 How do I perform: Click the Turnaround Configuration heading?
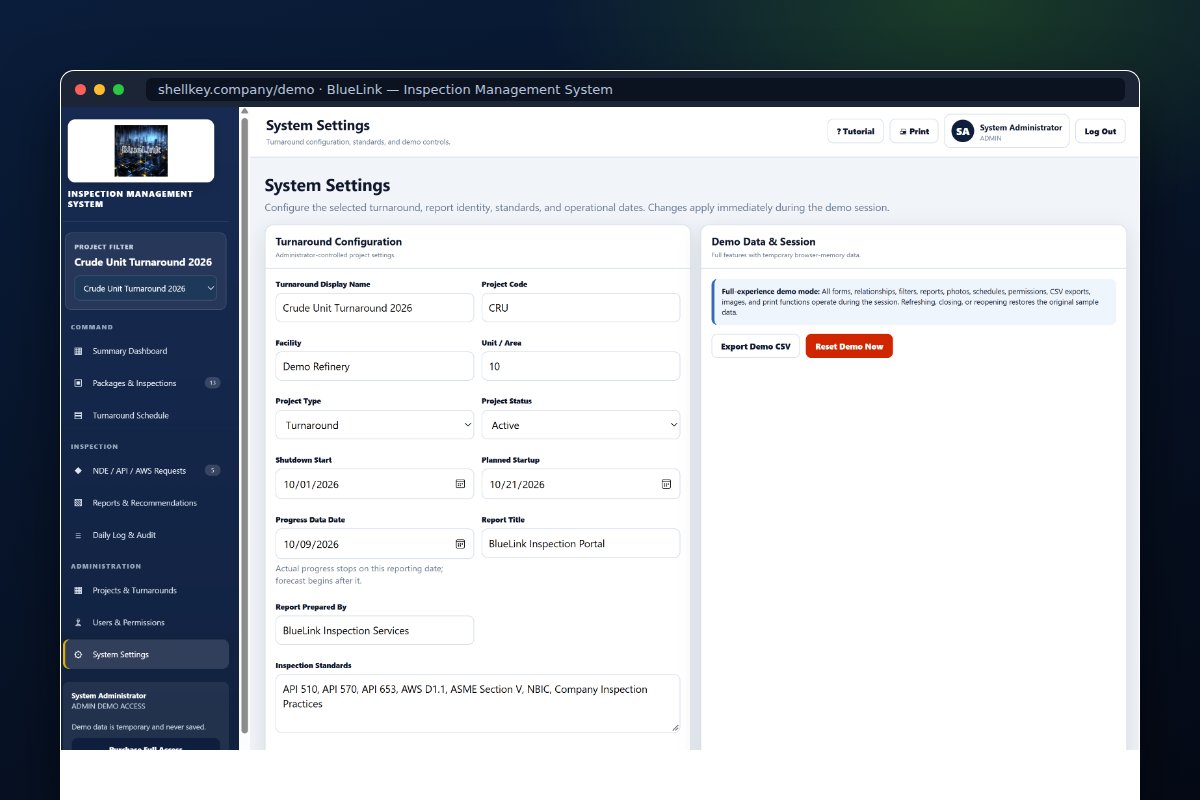(x=339, y=242)
